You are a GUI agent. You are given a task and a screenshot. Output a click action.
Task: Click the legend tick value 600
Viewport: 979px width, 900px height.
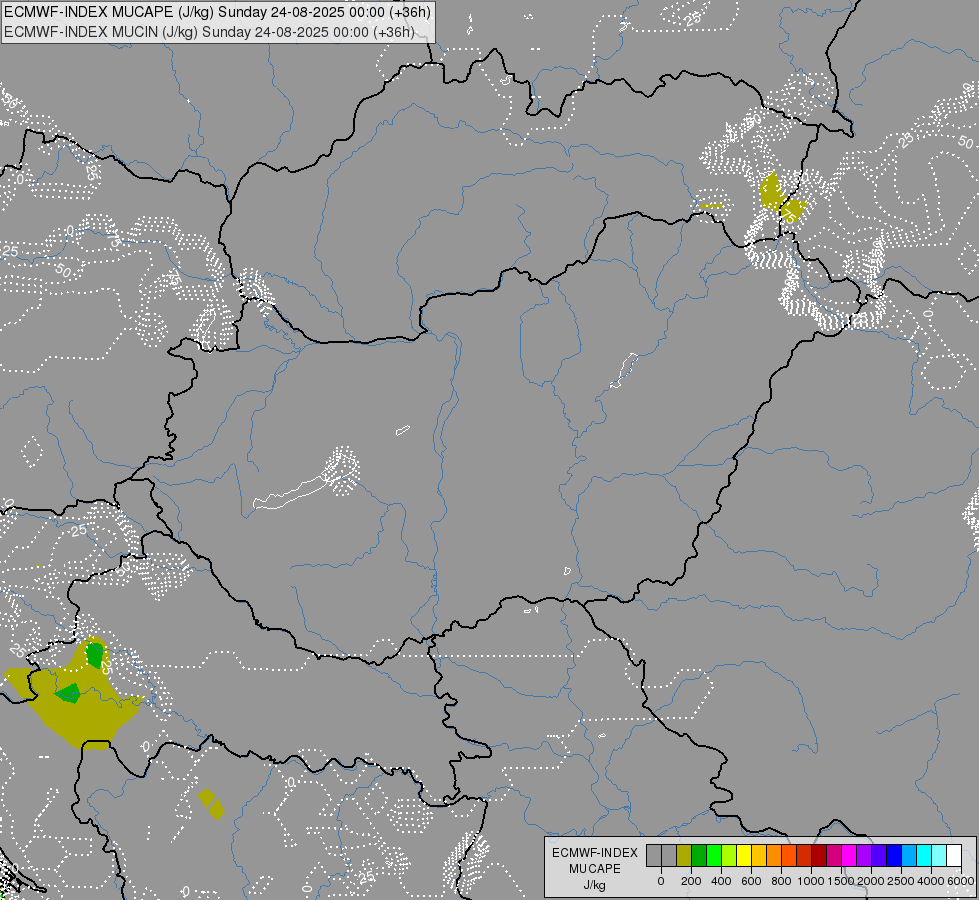click(x=751, y=881)
